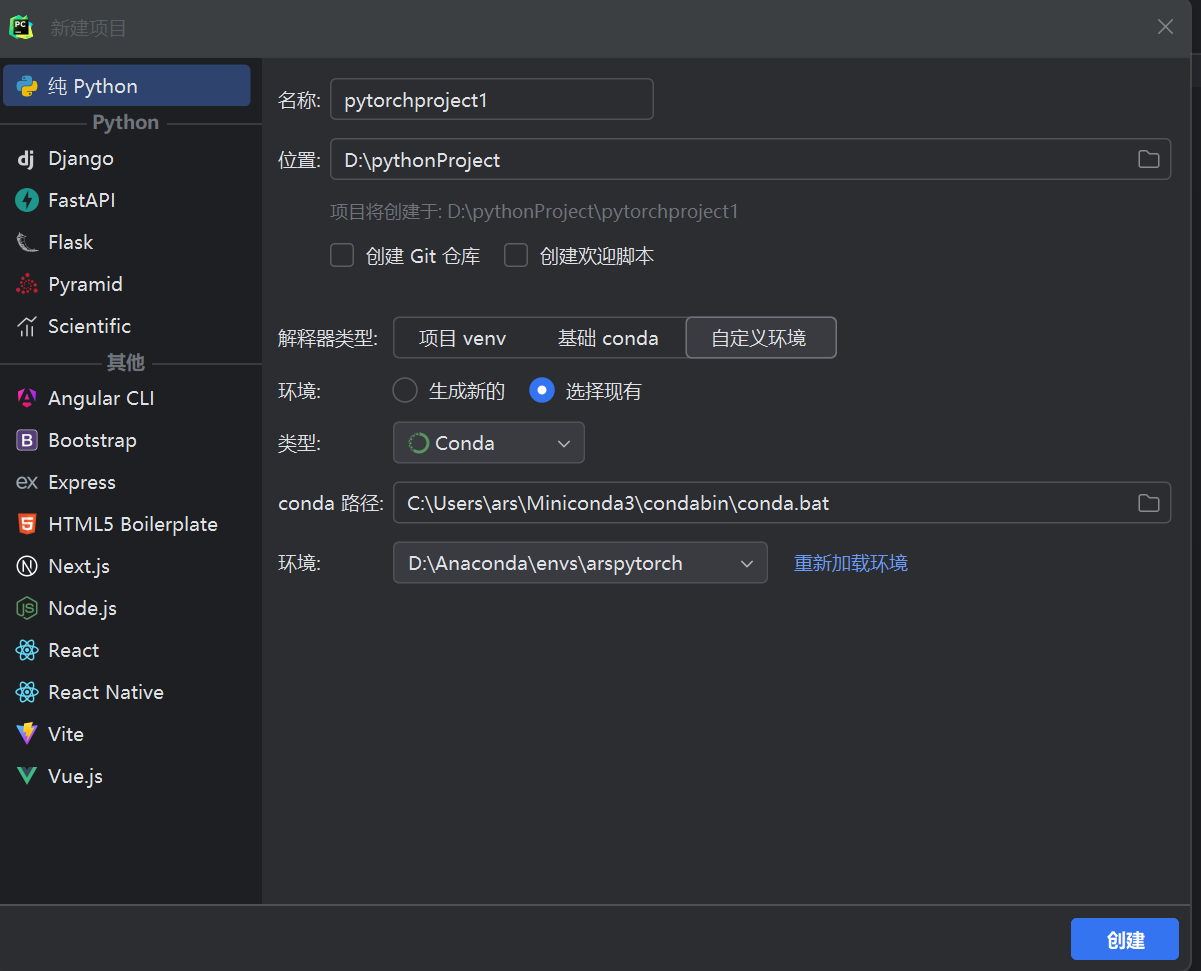
Task: Open the arspytorch environment dropdown
Action: [x=580, y=563]
